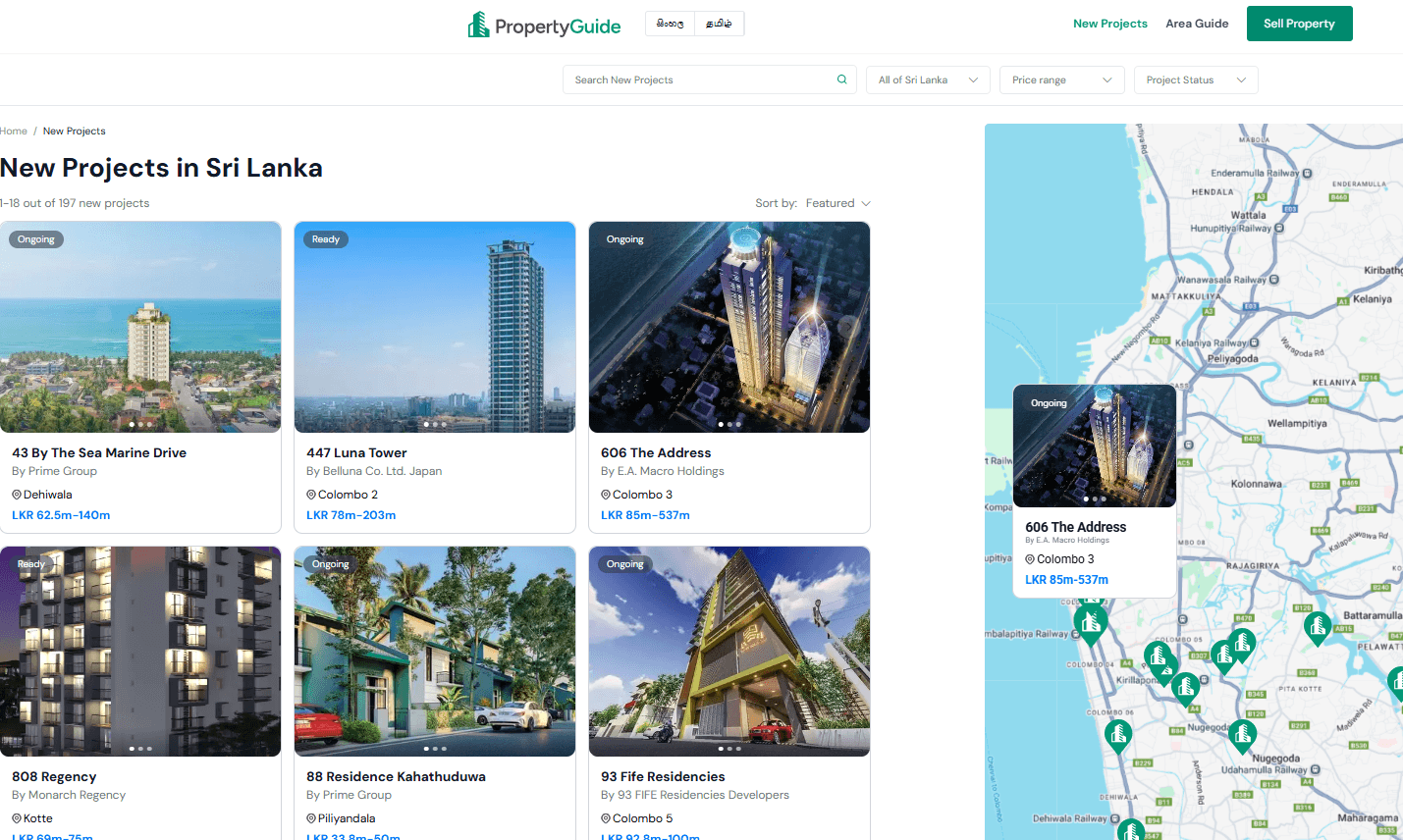Click the Sell Property button
Image resolution: width=1403 pixels, height=840 pixels.
pyautogui.click(x=1299, y=23)
